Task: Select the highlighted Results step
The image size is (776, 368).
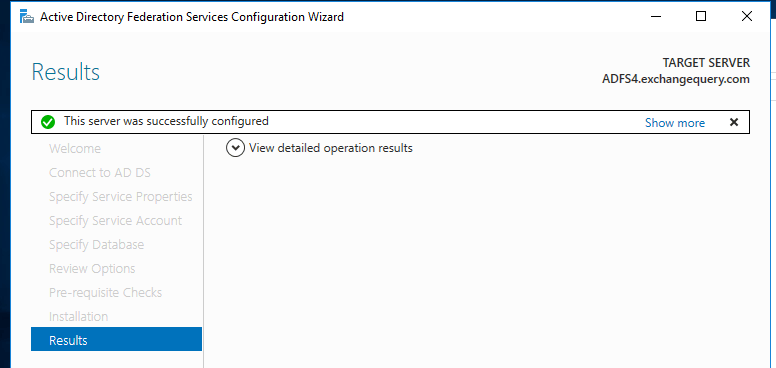Action: [x=116, y=339]
